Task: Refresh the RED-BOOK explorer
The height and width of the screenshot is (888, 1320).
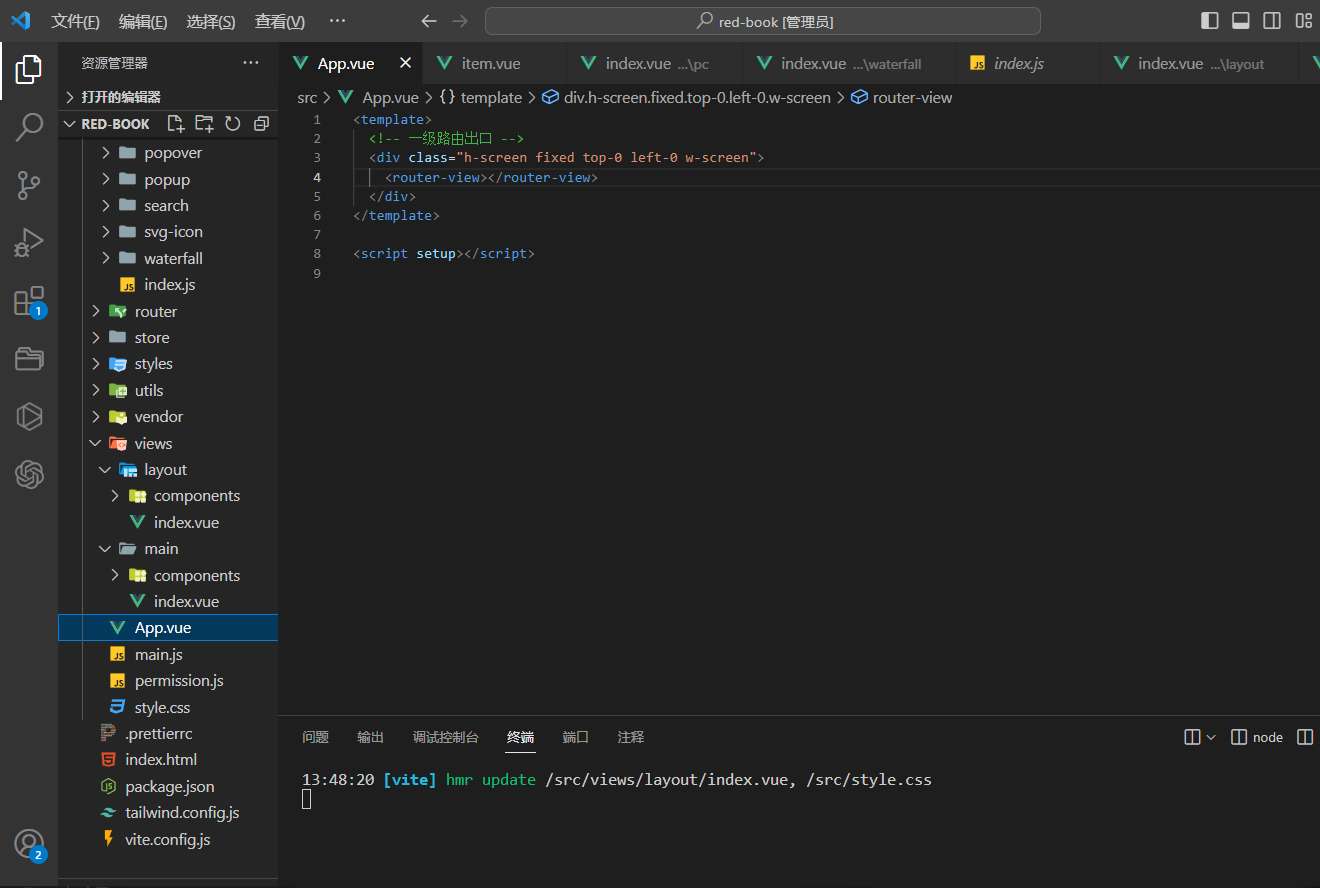Action: (x=233, y=124)
